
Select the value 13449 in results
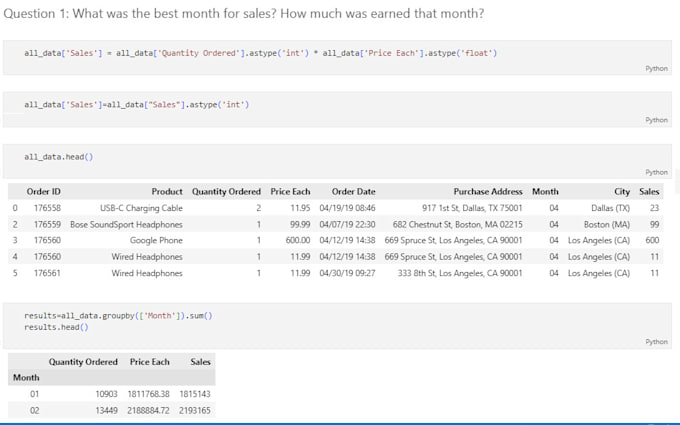(x=107, y=411)
